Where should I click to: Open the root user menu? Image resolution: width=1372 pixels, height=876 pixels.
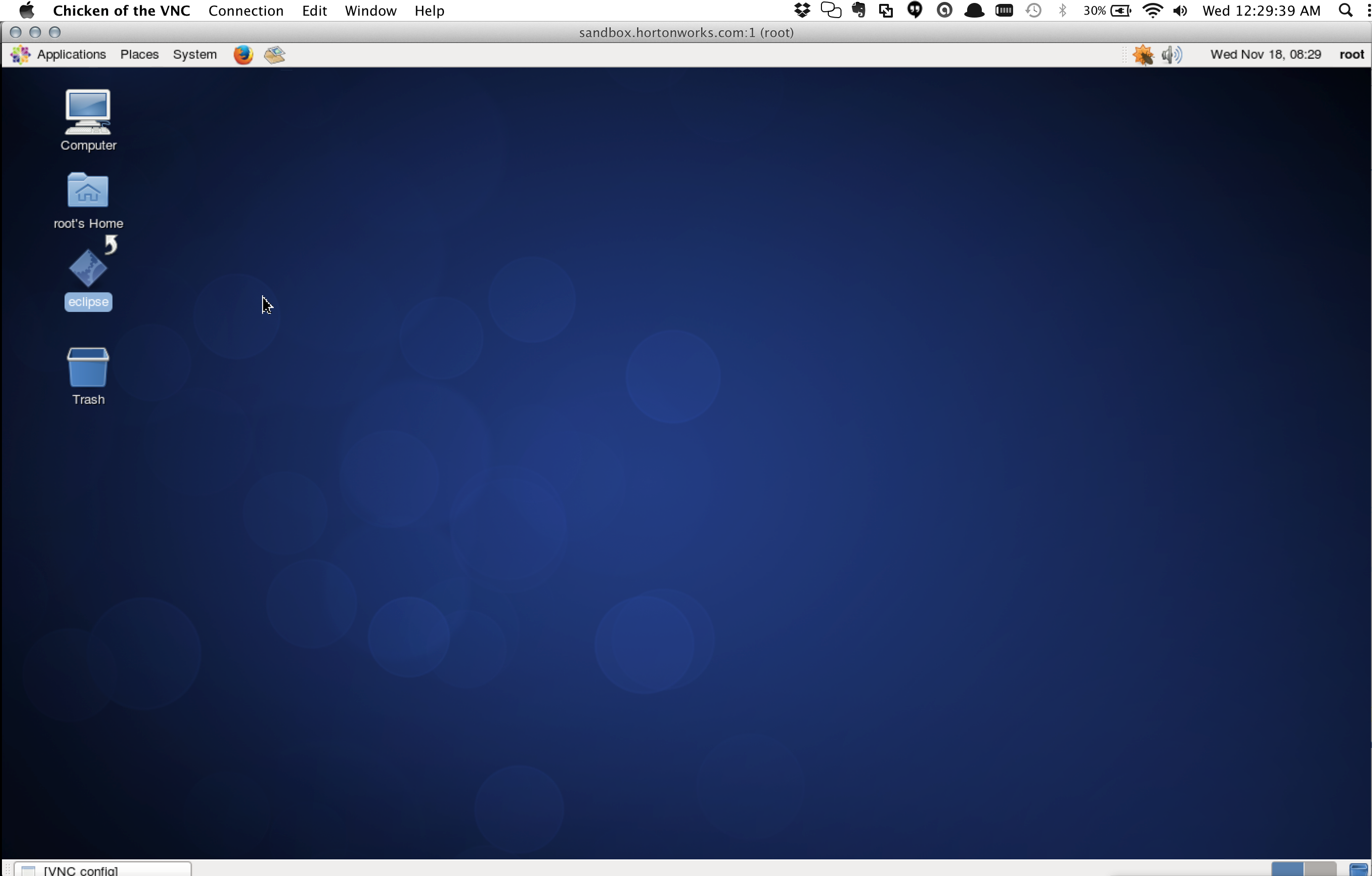coord(1351,55)
